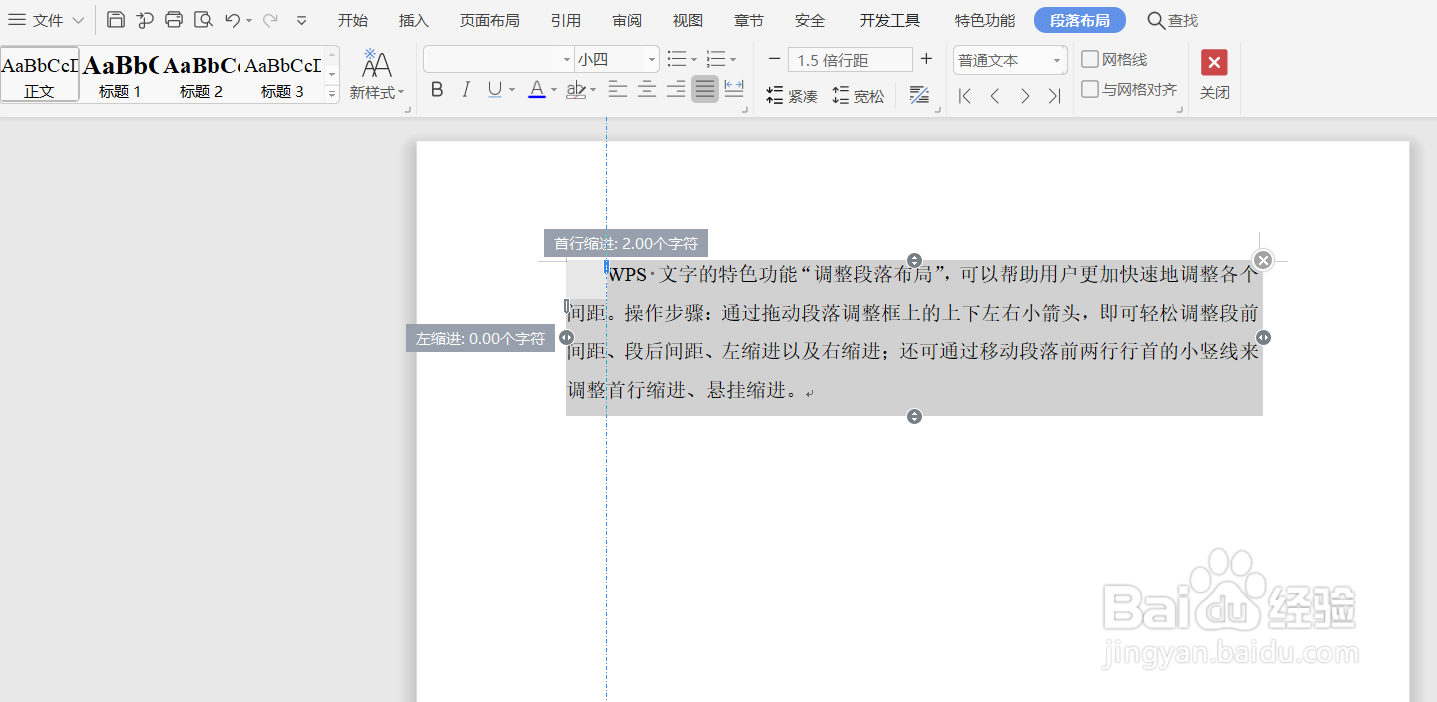Screen dimensions: 1437x702
Task: Click the bullet list icon
Action: pyautogui.click(x=677, y=60)
